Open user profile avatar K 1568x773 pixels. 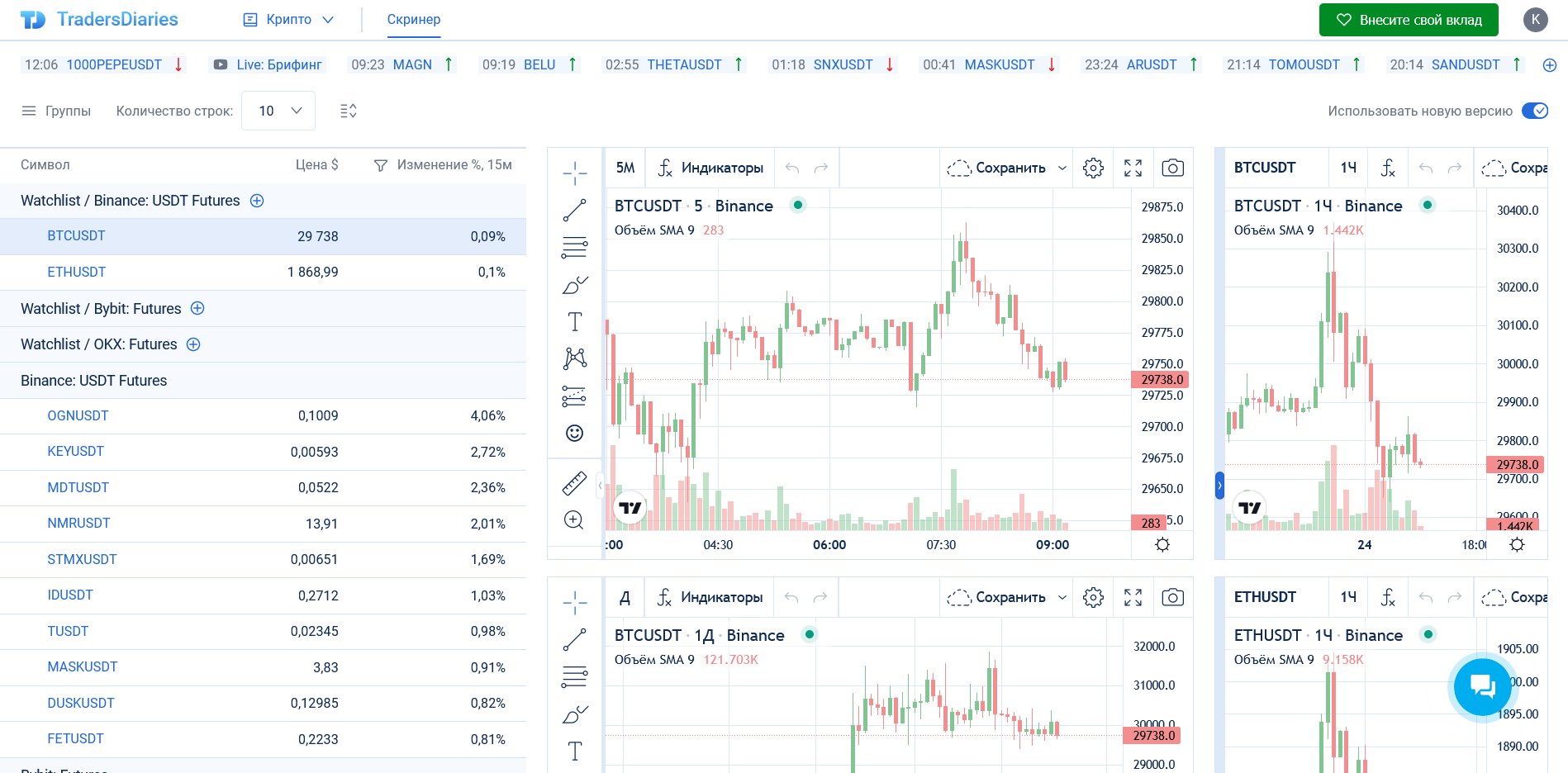(1535, 20)
